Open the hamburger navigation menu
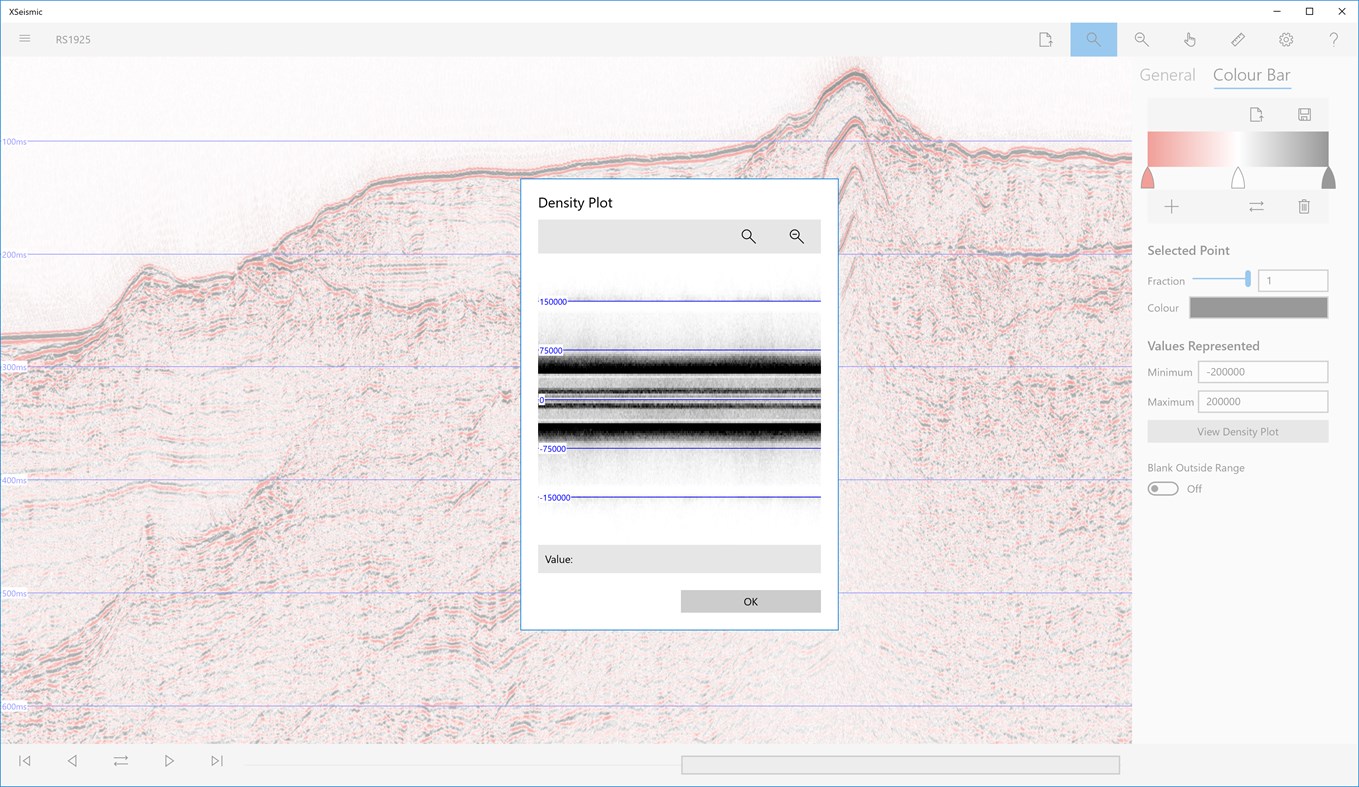 pyautogui.click(x=24, y=39)
